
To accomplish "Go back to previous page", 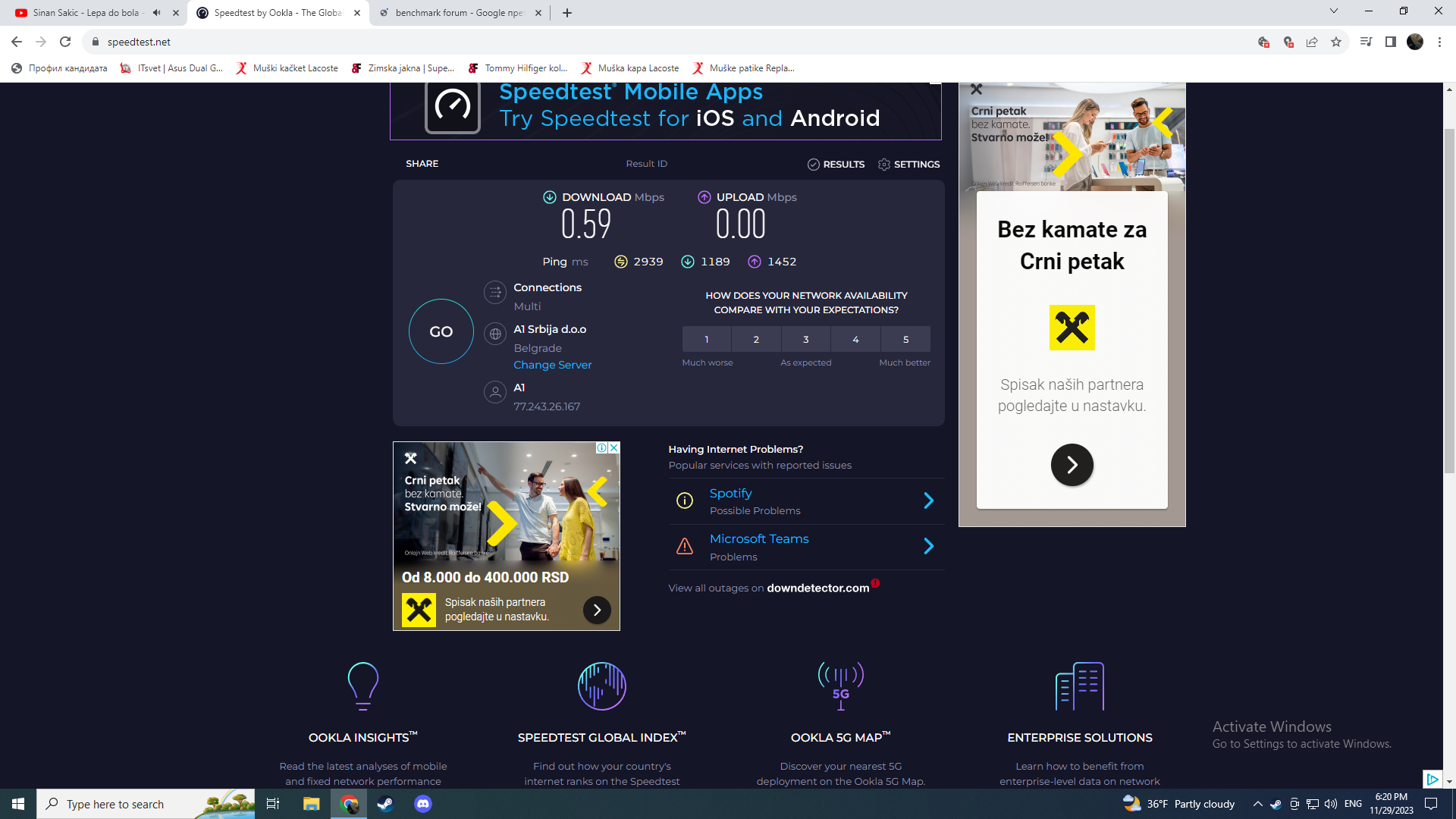I will click(17, 42).
